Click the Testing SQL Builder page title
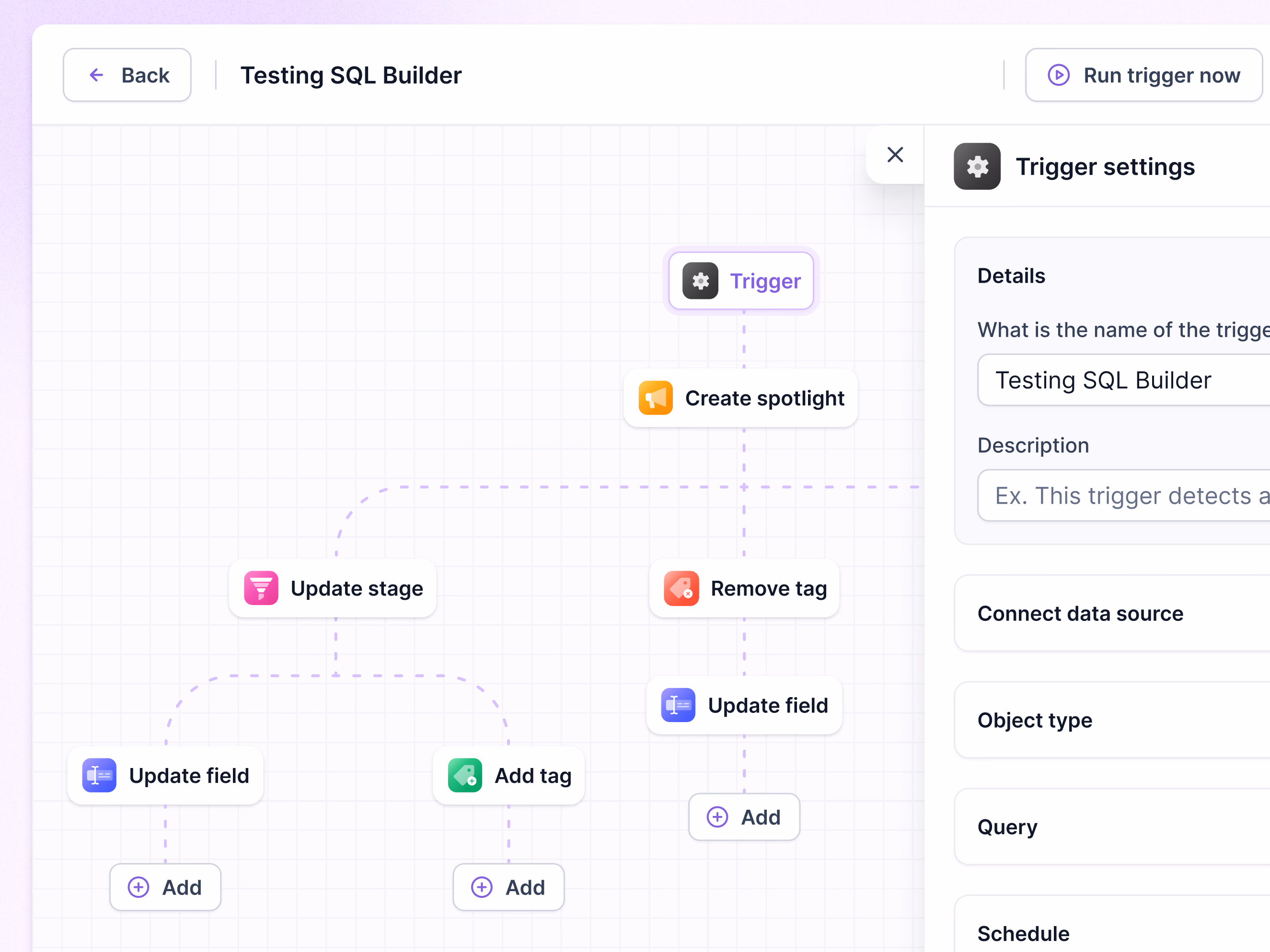Screen dimensions: 1270x952 coord(351,75)
